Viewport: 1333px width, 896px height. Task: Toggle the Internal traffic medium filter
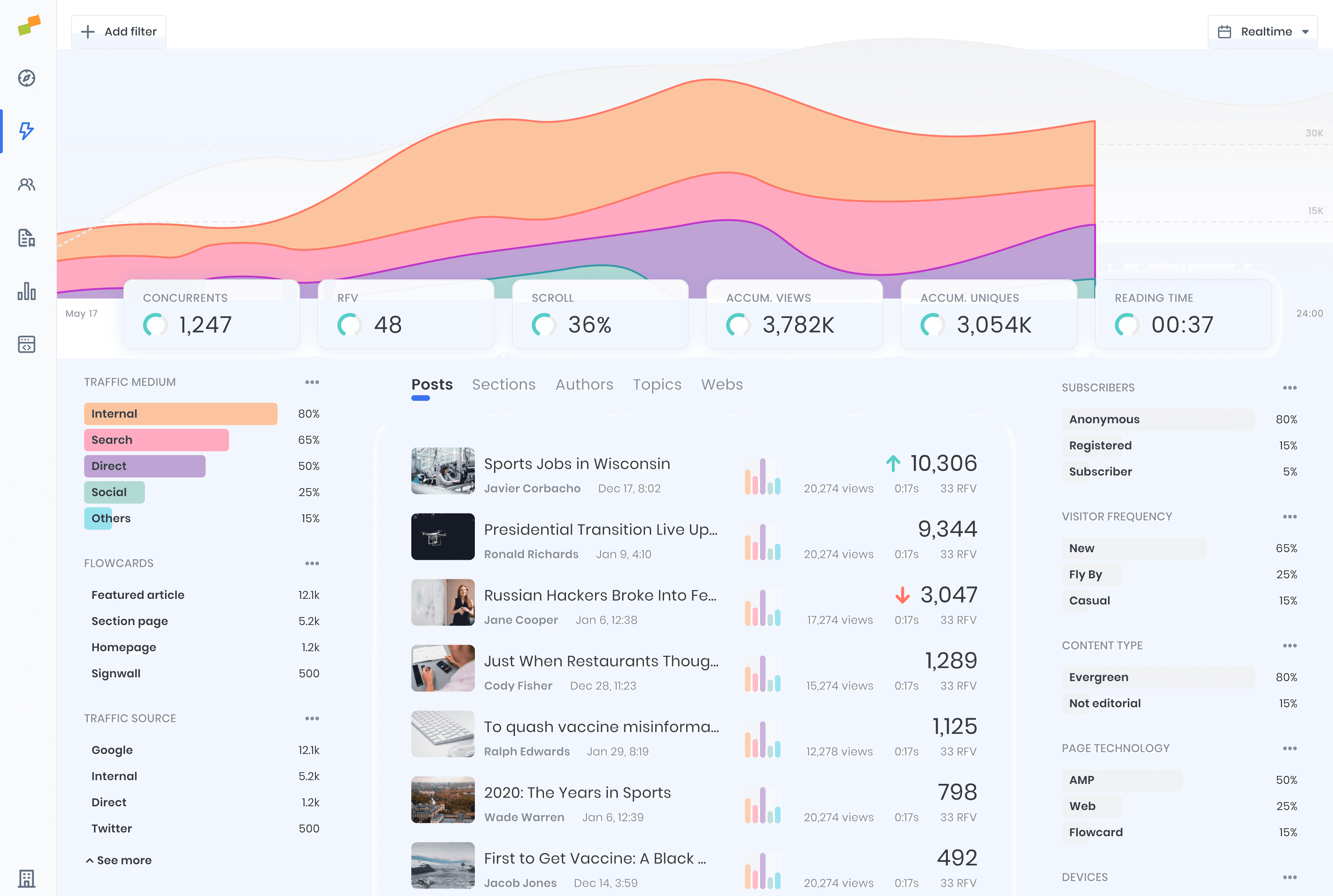180,413
